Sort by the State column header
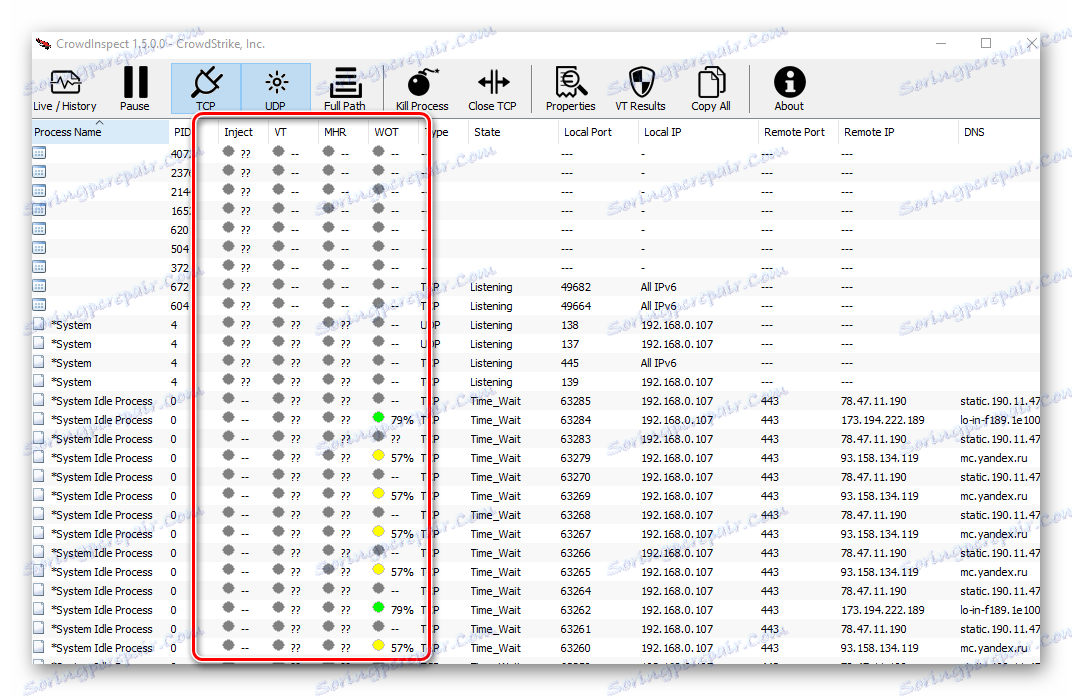Screen dimensions: 1072x696 click(513, 132)
